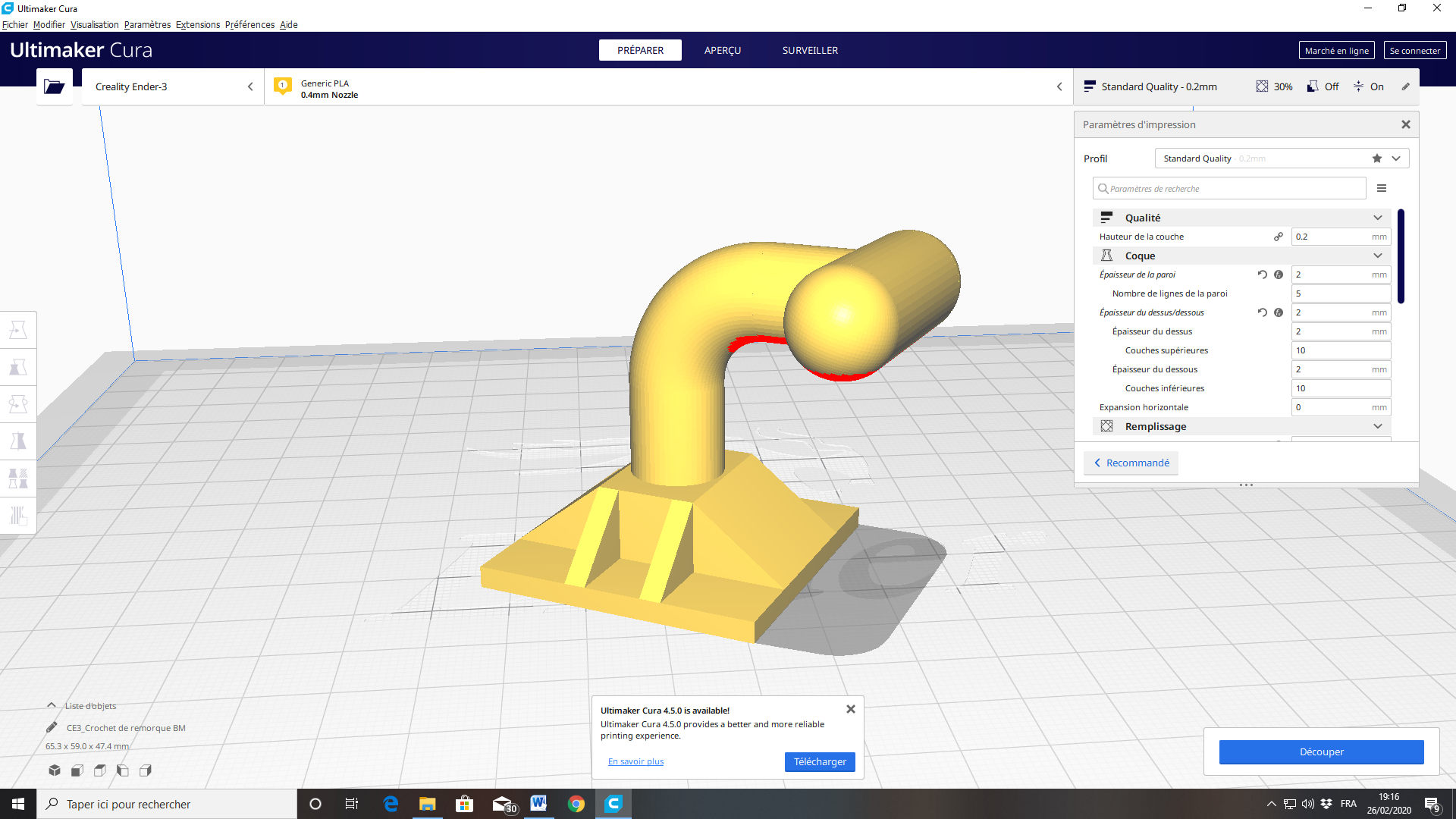Open the Windows Start menu
The height and width of the screenshot is (819, 1456).
pos(18,804)
